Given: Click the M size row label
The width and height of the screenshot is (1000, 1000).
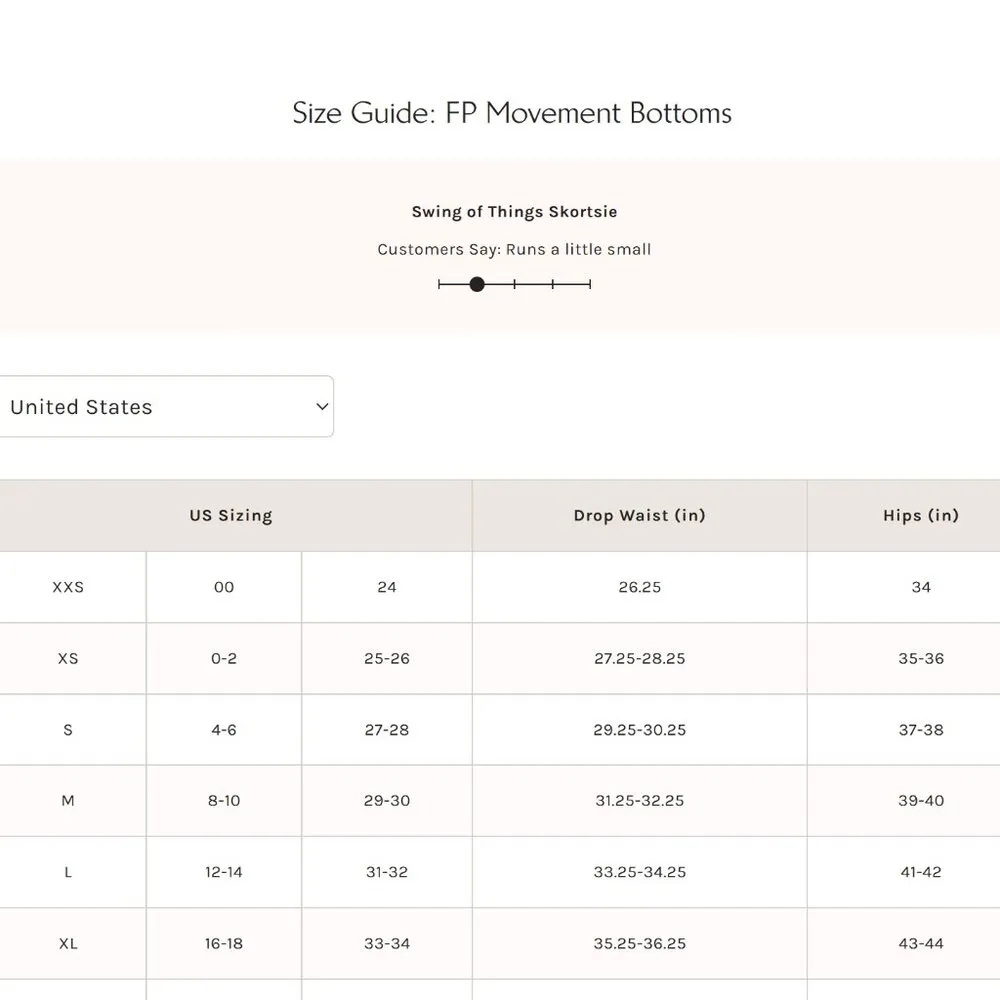Looking at the screenshot, I should 68,801.
